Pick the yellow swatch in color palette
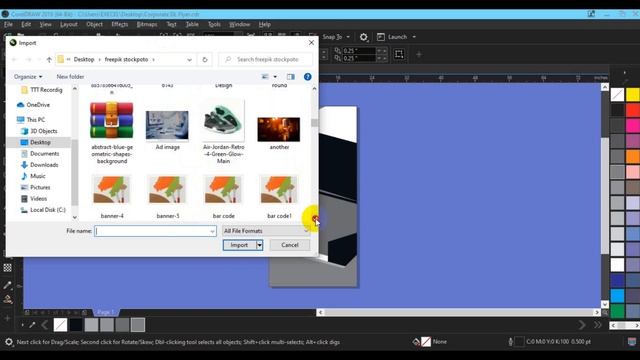Image resolution: width=640 pixels, height=360 pixels. click(x=633, y=95)
